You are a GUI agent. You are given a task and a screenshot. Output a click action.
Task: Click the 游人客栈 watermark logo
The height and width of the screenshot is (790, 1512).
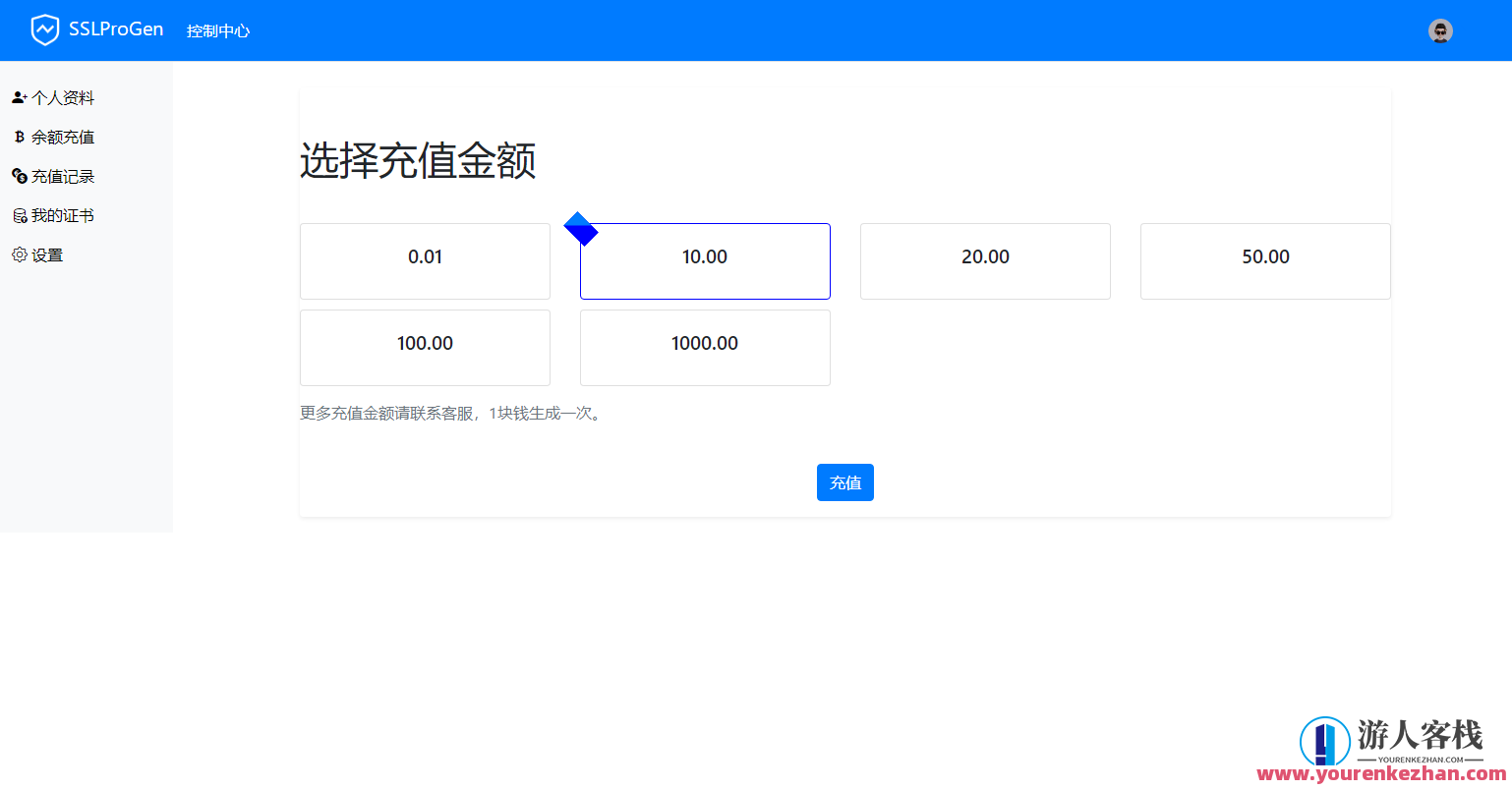(1328, 743)
